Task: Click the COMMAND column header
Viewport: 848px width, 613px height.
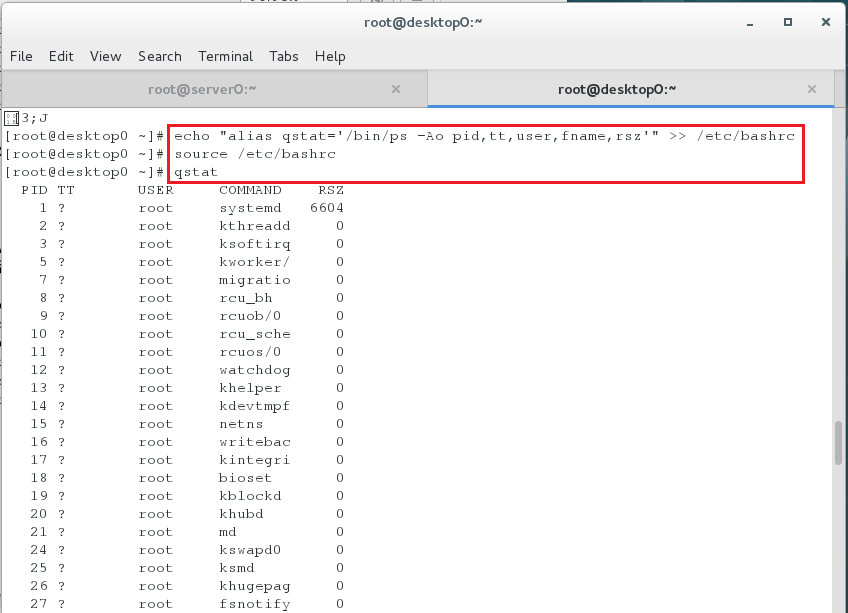Action: click(250, 190)
